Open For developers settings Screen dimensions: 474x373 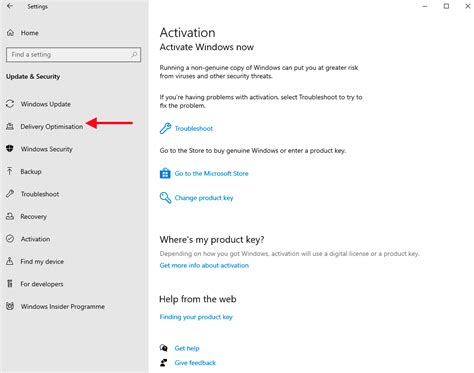tap(42, 284)
